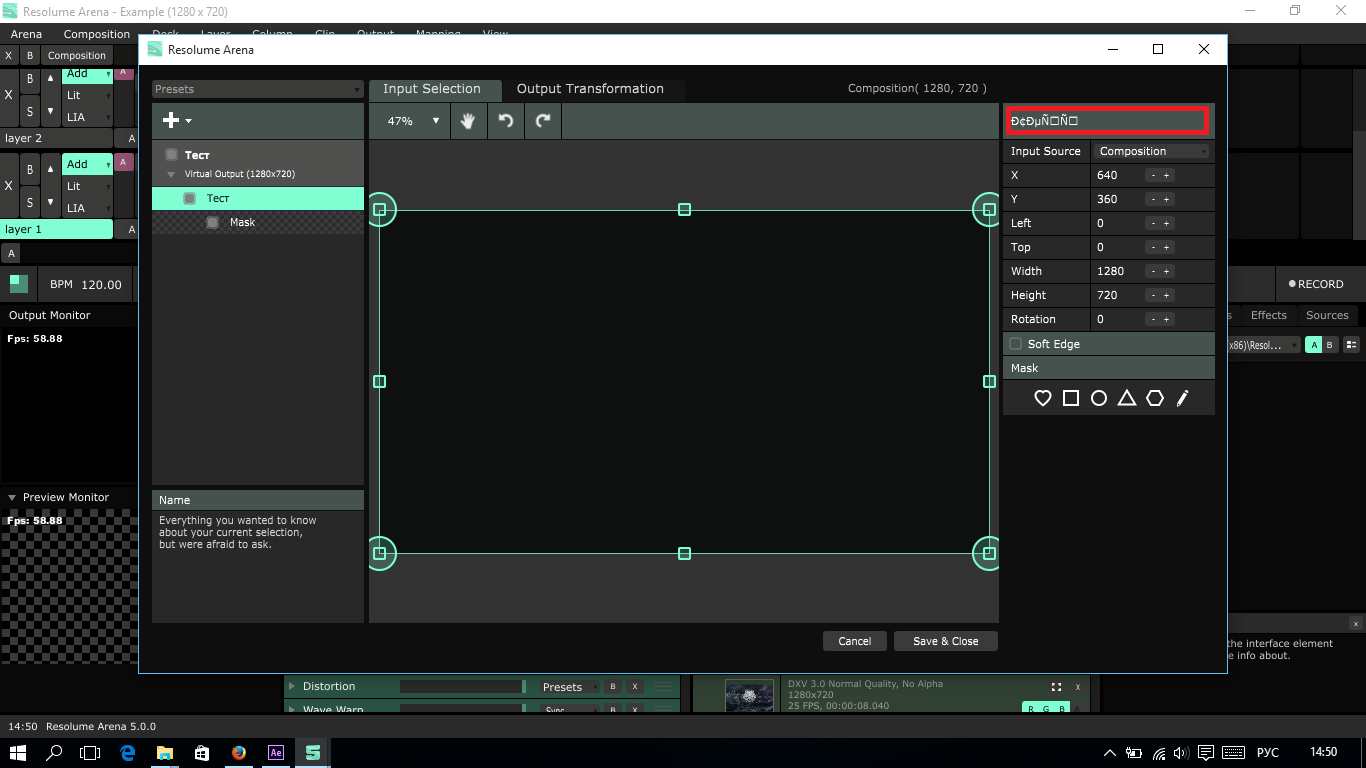Enable the Soft Edge checkbox

coord(1016,344)
